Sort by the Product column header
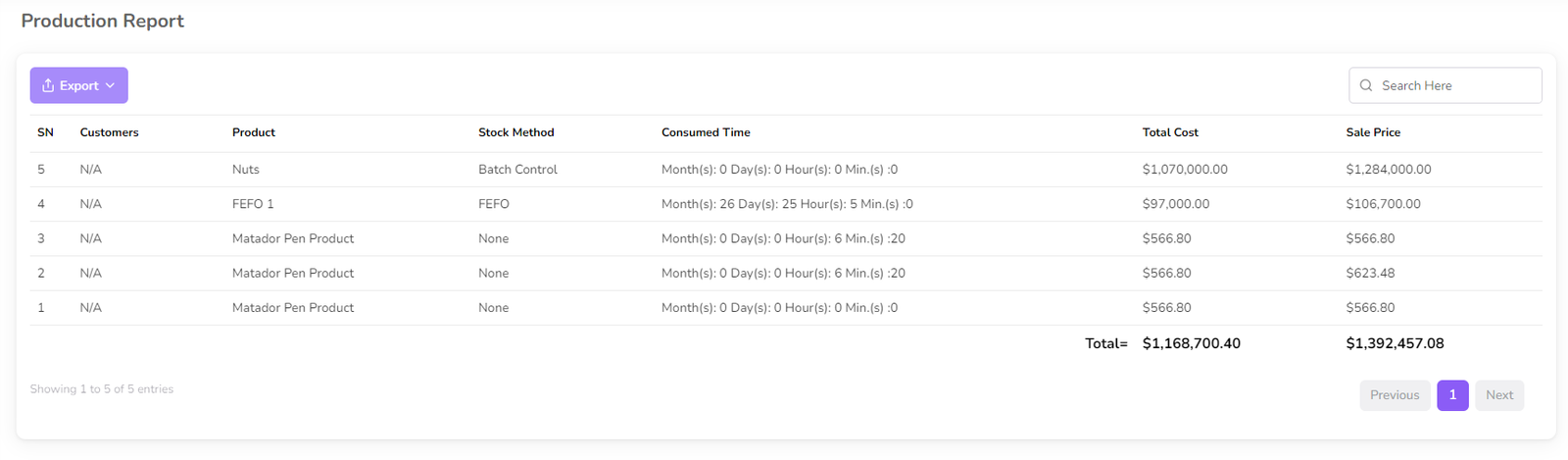Screen dimensions: 1568x460 pos(254,132)
